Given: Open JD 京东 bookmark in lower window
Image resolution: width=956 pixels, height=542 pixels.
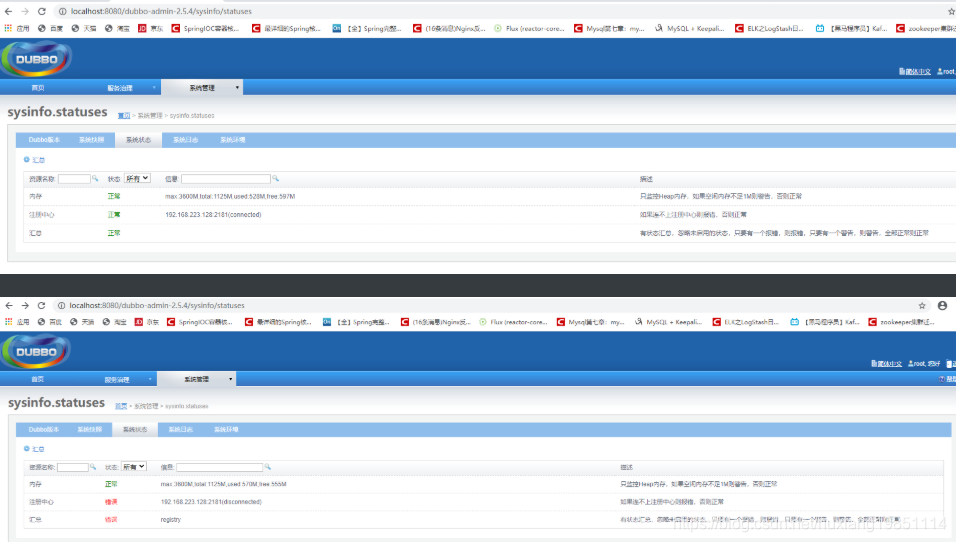Looking at the screenshot, I should coord(147,322).
